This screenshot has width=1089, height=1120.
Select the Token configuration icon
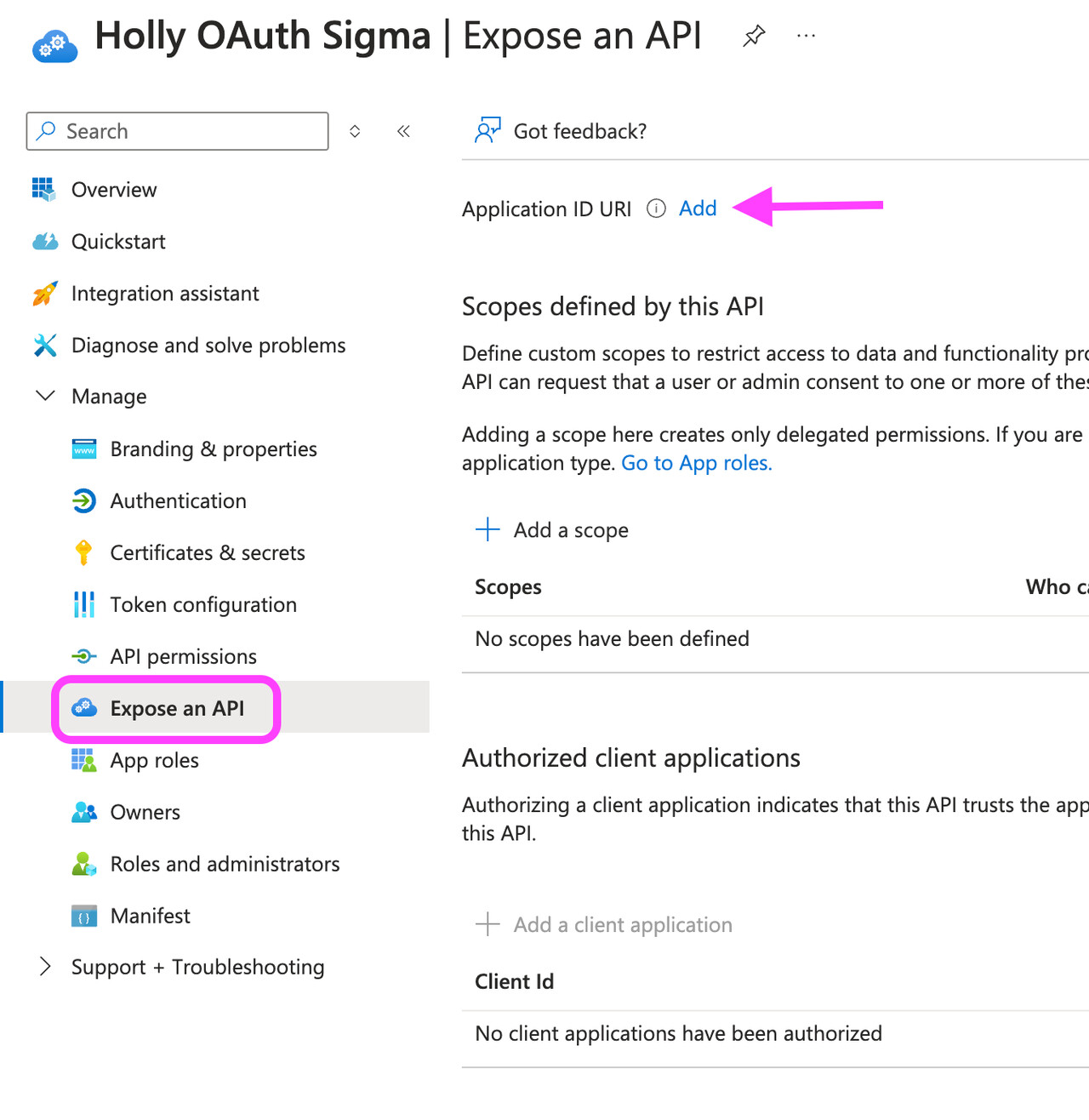click(84, 604)
